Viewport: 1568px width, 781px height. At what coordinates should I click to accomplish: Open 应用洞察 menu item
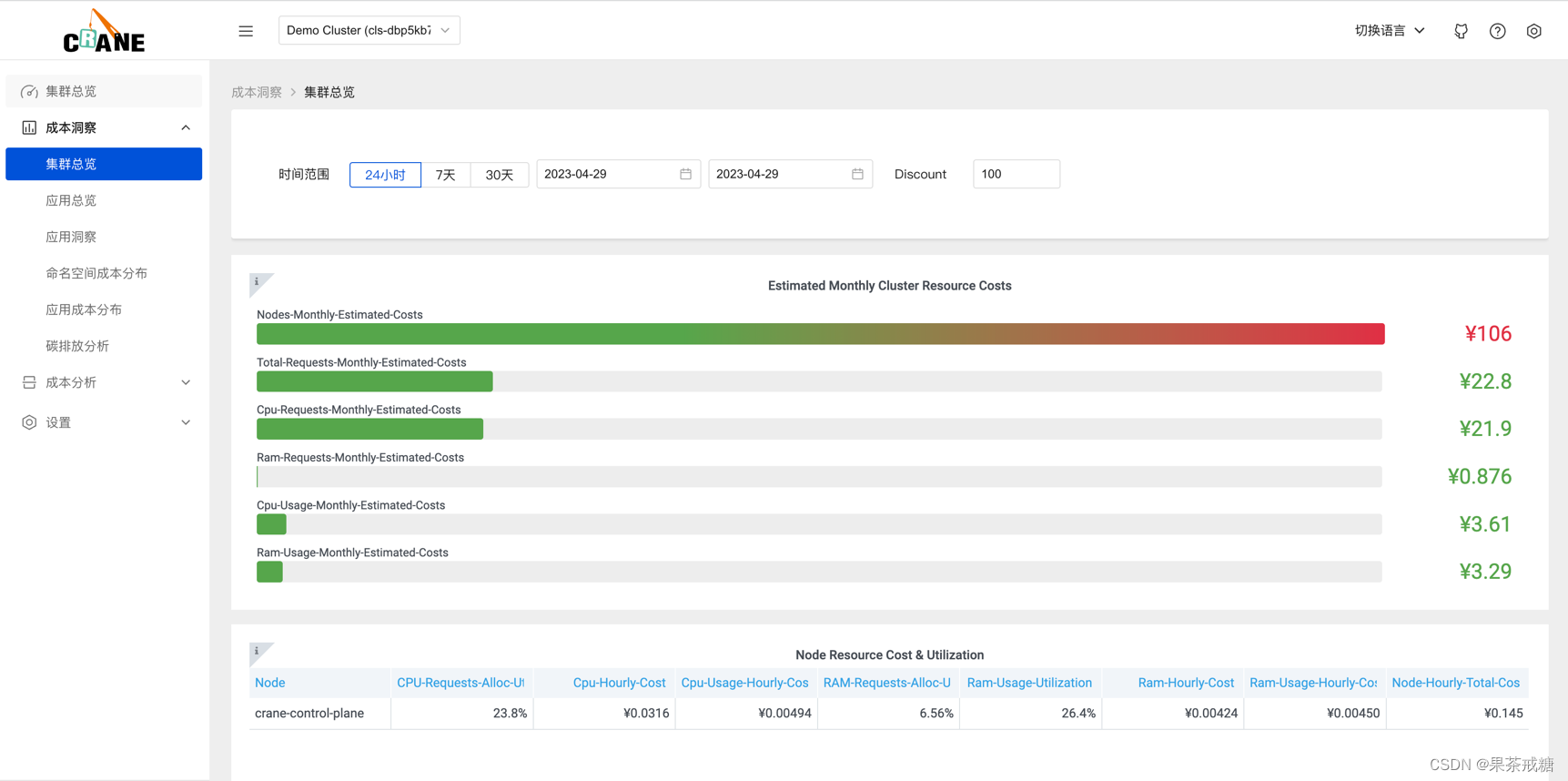click(x=104, y=237)
